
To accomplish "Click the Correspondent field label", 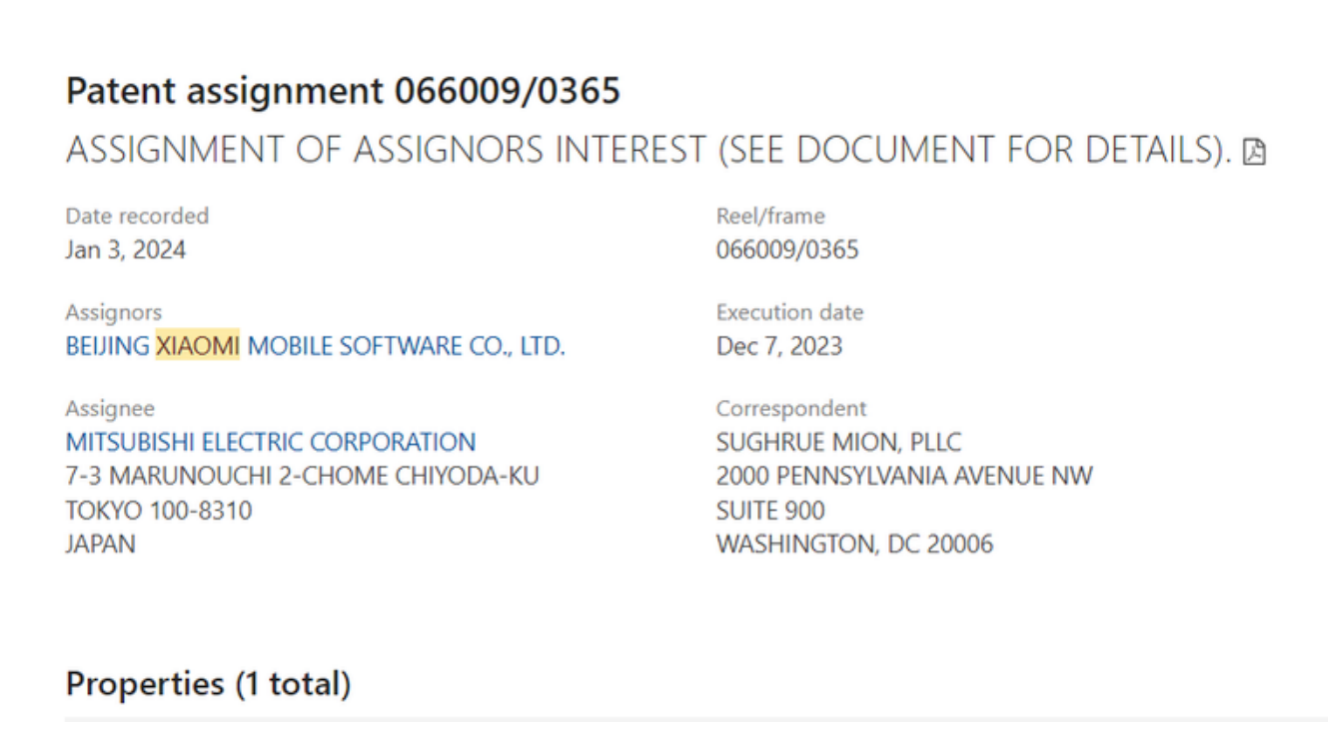I will click(x=791, y=408).
